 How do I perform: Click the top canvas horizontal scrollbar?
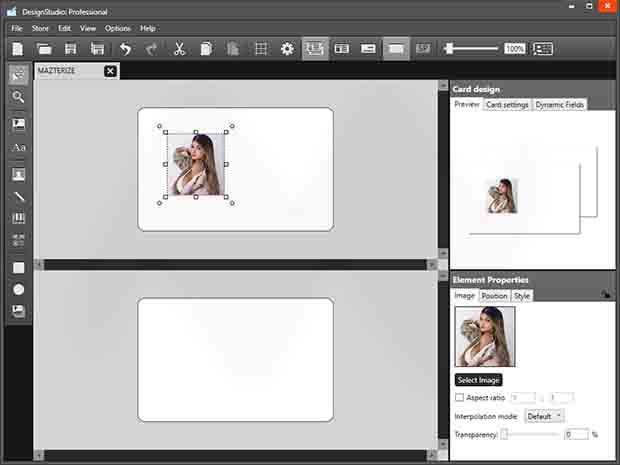(235, 264)
